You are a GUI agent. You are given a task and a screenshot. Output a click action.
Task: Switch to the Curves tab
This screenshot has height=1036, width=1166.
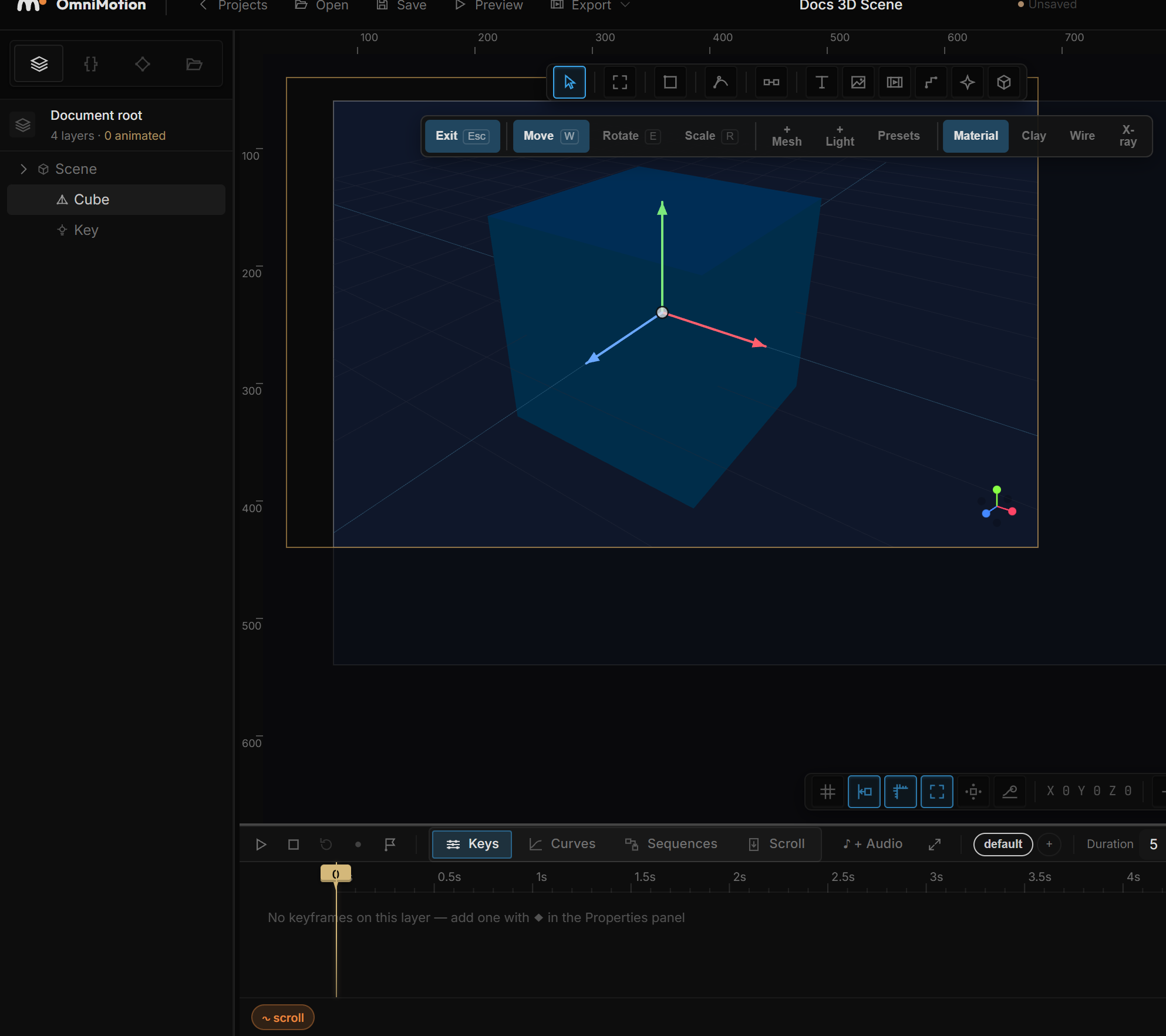point(562,844)
